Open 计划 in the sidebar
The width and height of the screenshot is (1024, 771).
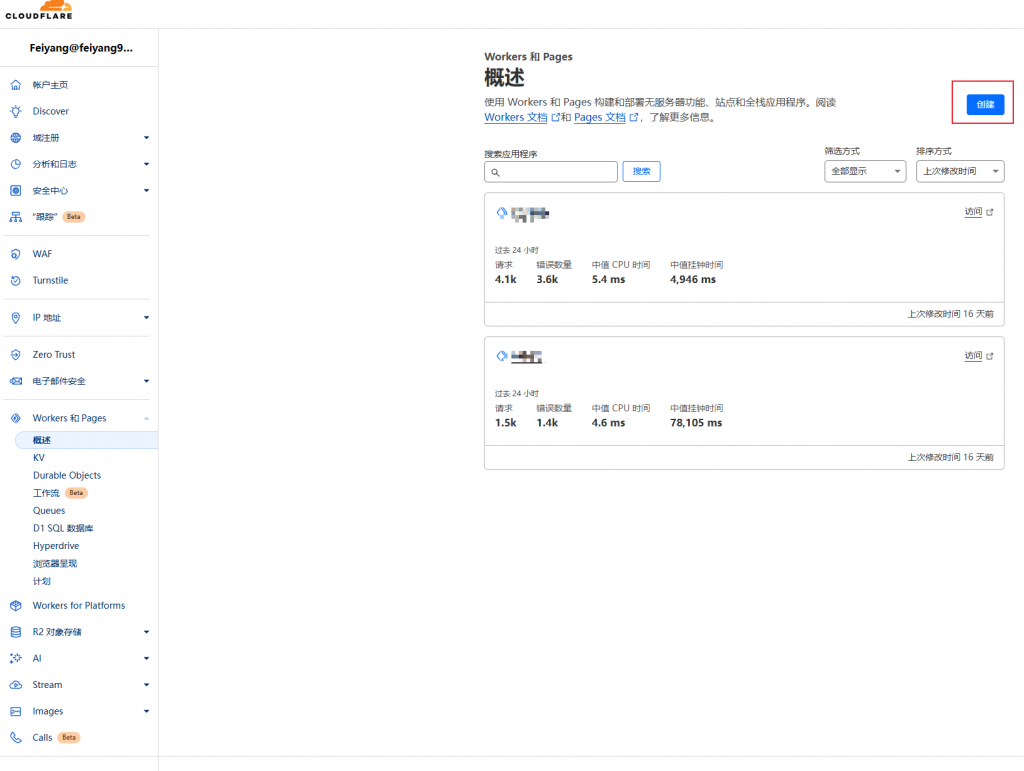click(41, 581)
